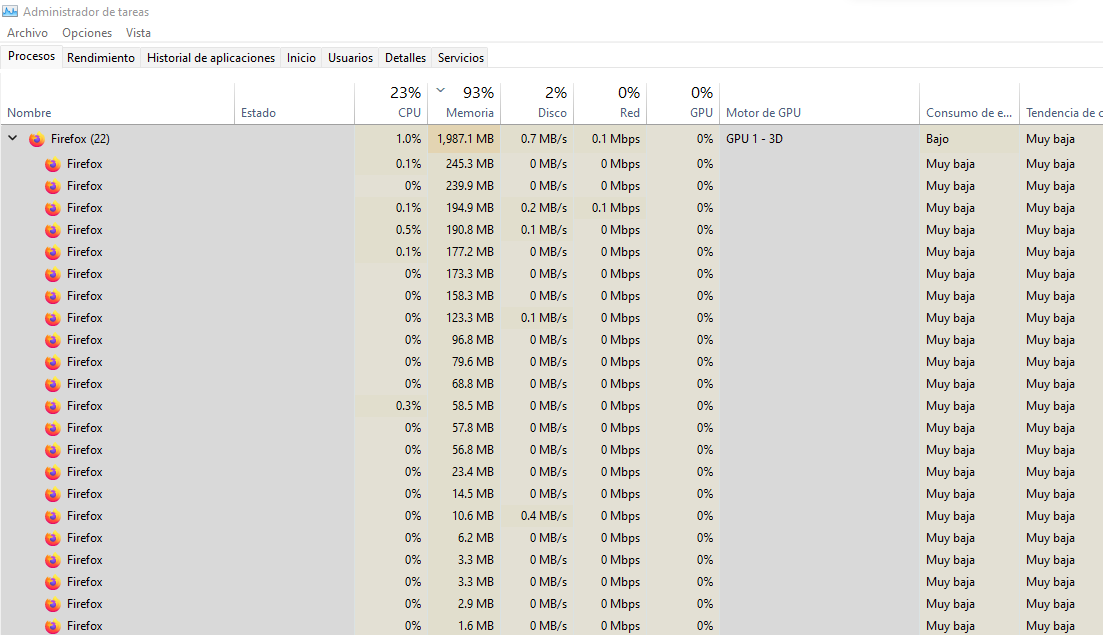Open the Servicios tab
The image size is (1103, 635).
[461, 58]
